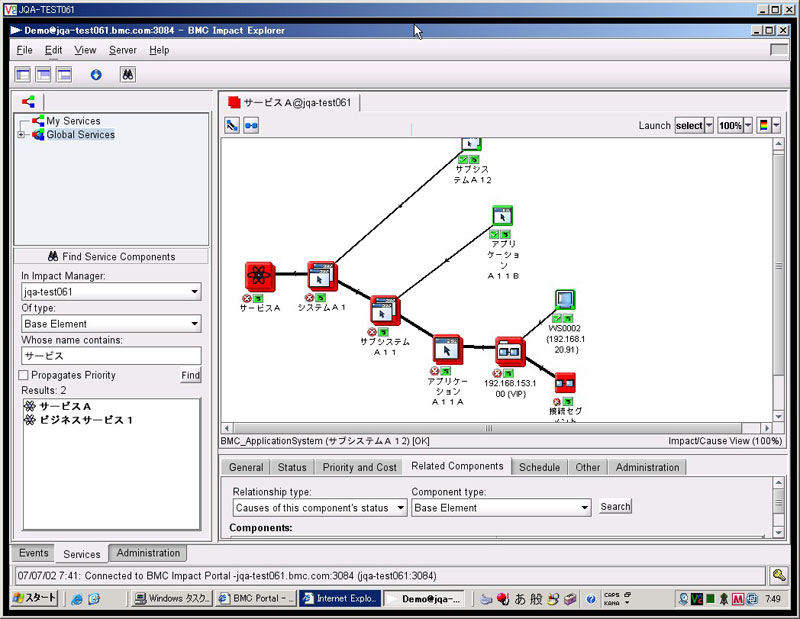Toggle the Propagates Priority checkbox
Screen dimensions: 800x619
pos(23,376)
